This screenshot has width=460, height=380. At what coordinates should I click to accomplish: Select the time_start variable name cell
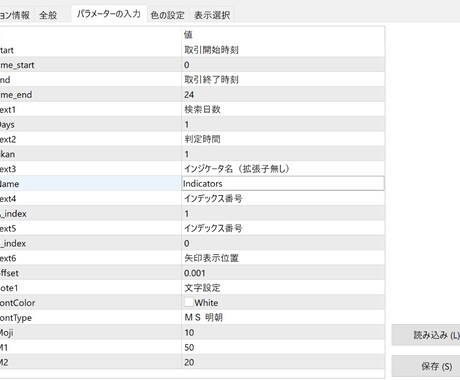click(90, 65)
